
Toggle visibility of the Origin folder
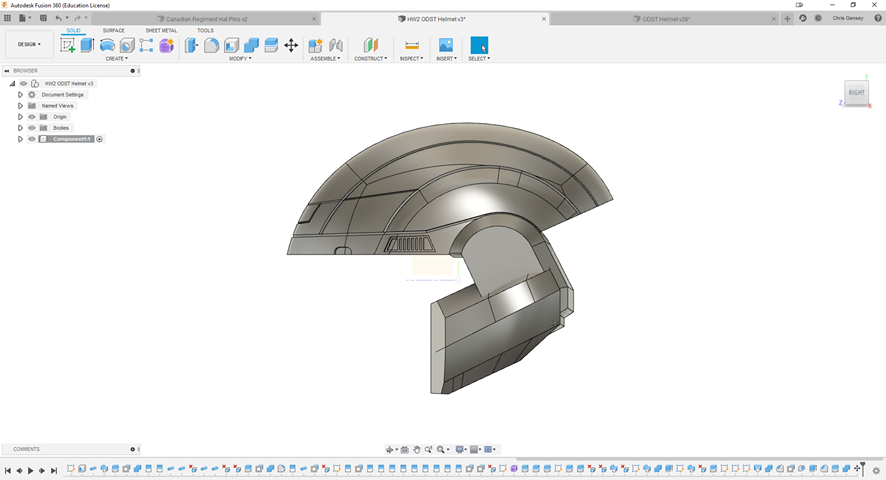coord(32,117)
